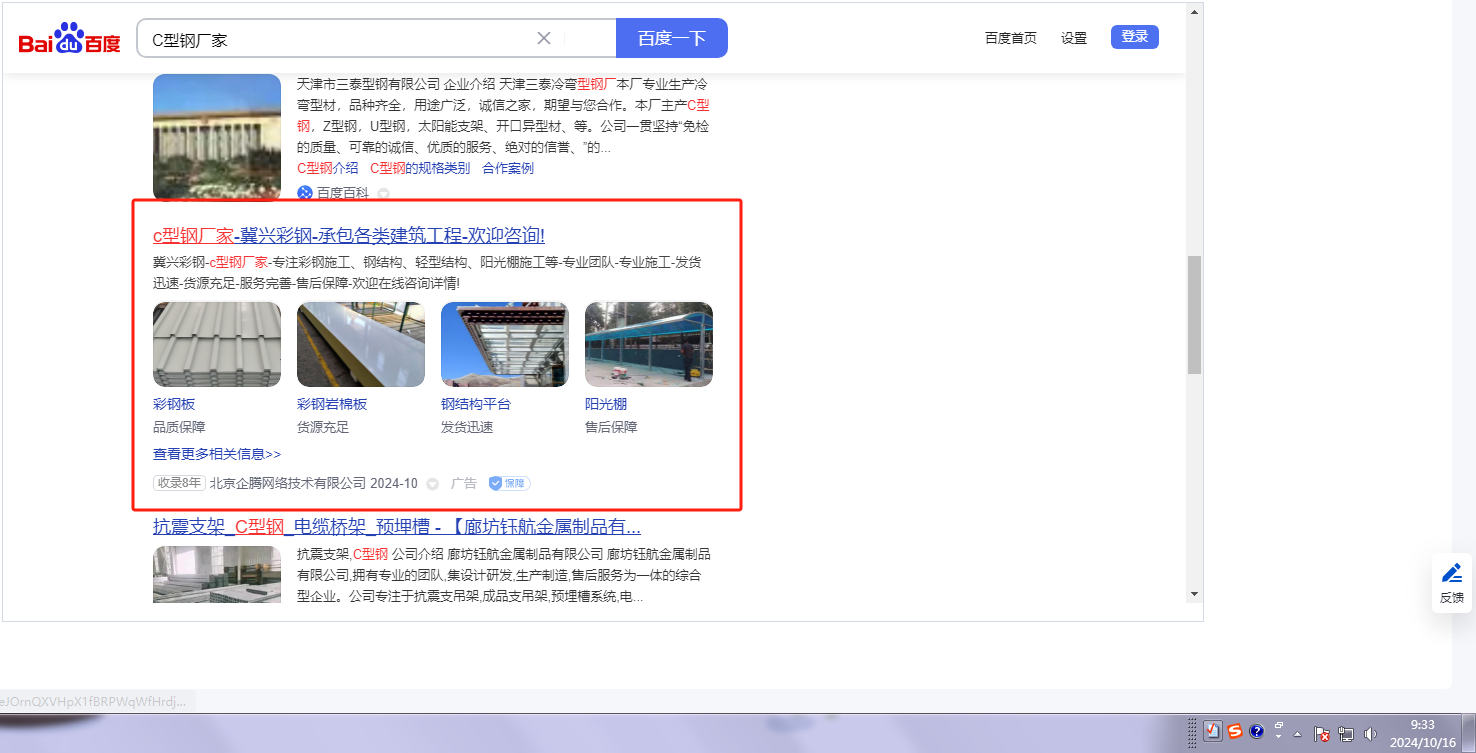Click the 百度百科 source icon
Viewport: 1476px width, 753px height.
305,193
